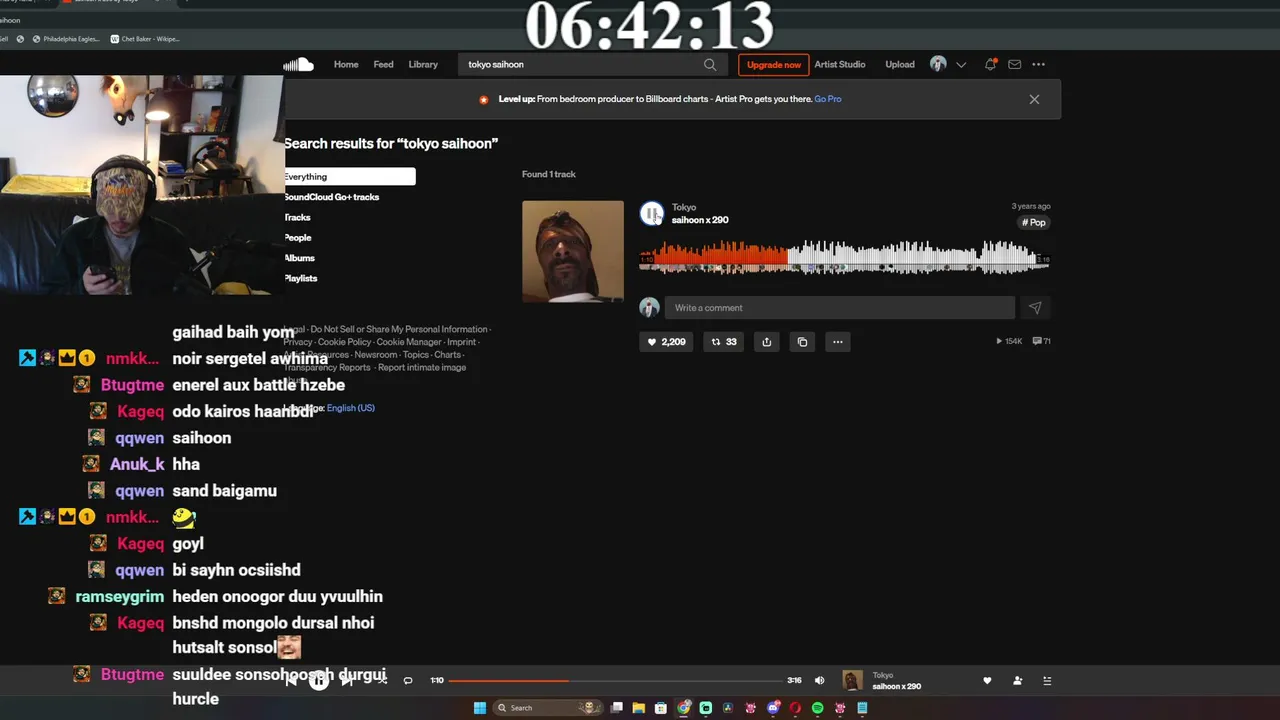Seek within the track waveform
Image resolution: width=1280 pixels, height=720 pixels.
point(843,256)
